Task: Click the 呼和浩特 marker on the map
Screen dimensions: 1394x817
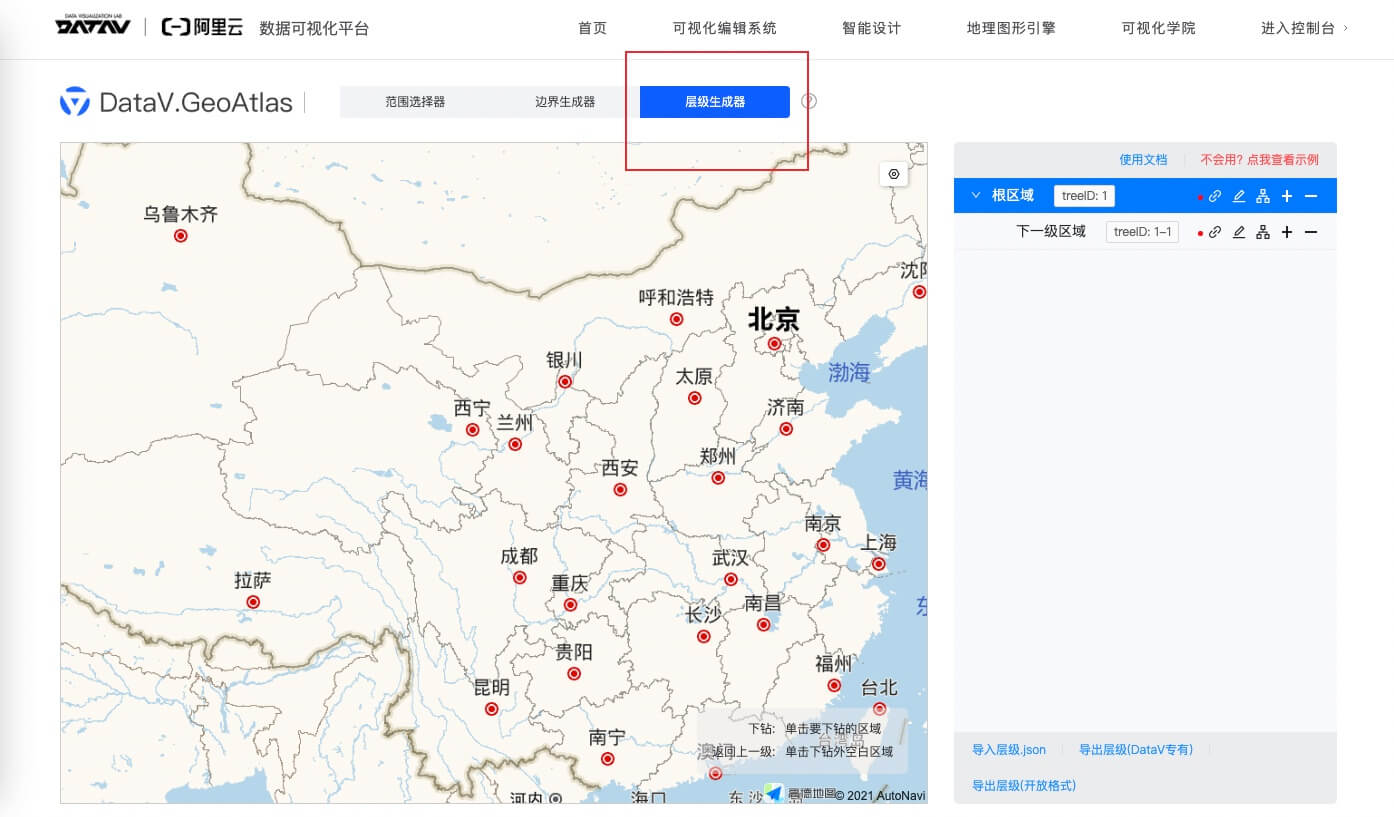Action: coord(677,319)
